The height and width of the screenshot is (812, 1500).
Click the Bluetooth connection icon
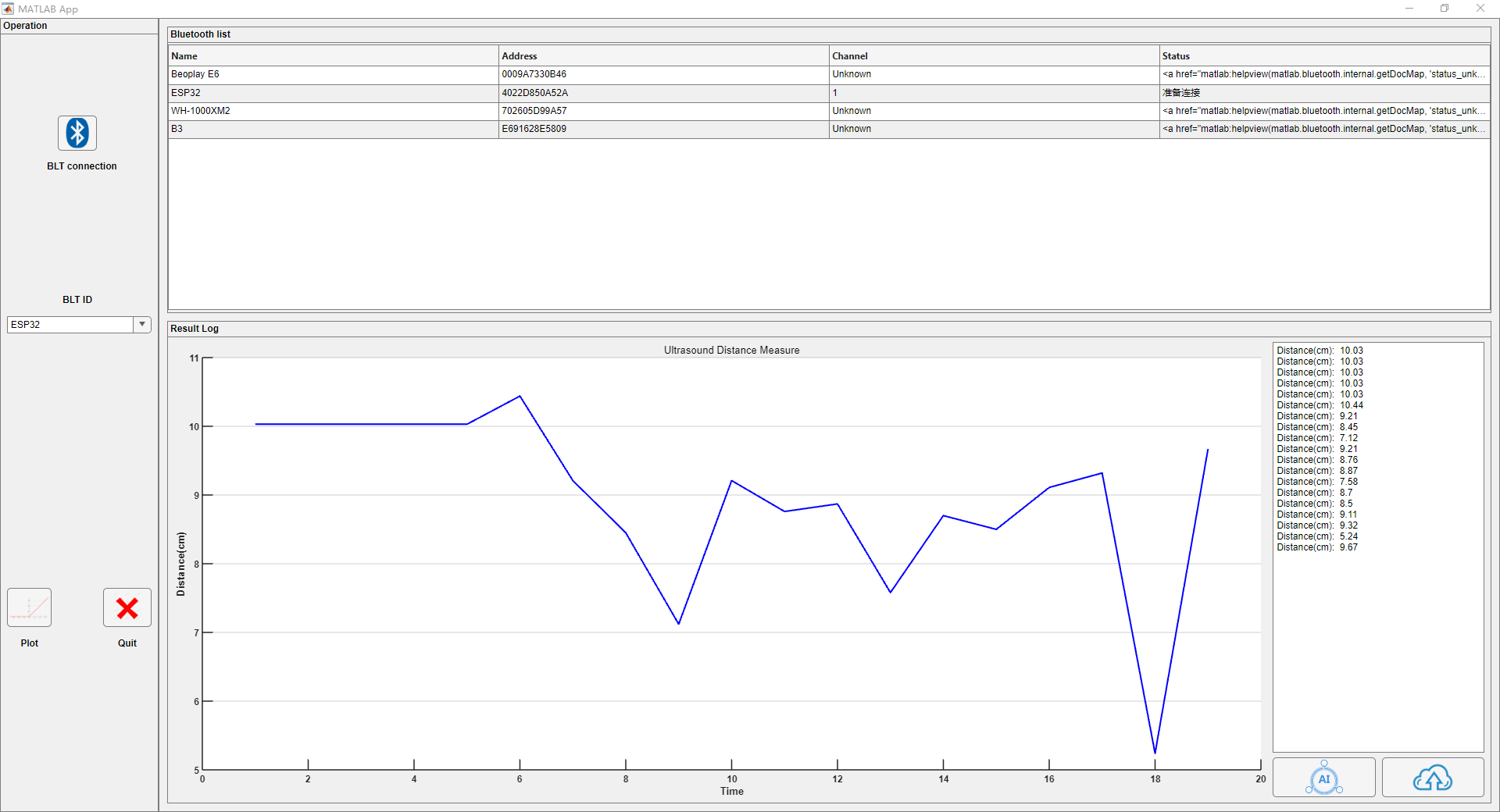77,133
